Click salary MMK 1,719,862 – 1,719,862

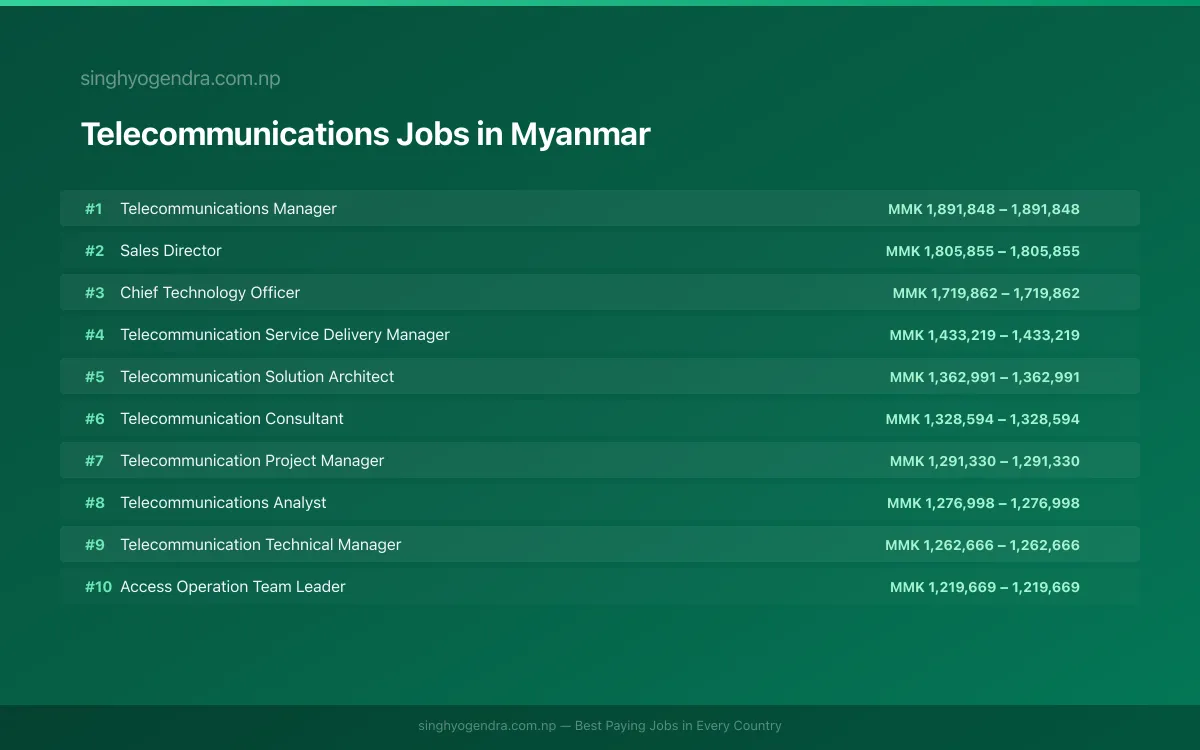986,293
